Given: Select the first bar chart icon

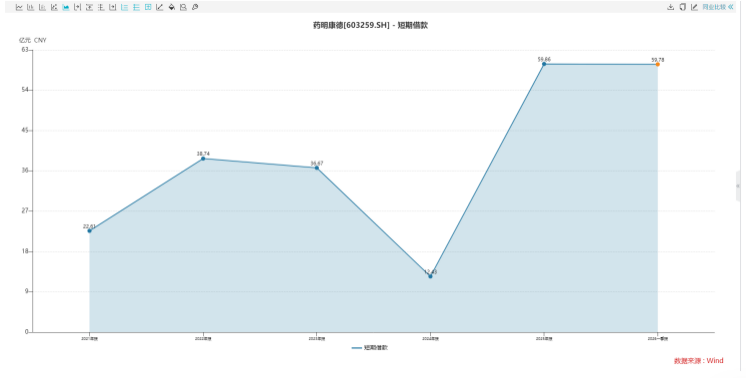Looking at the screenshot, I should click(30, 7).
